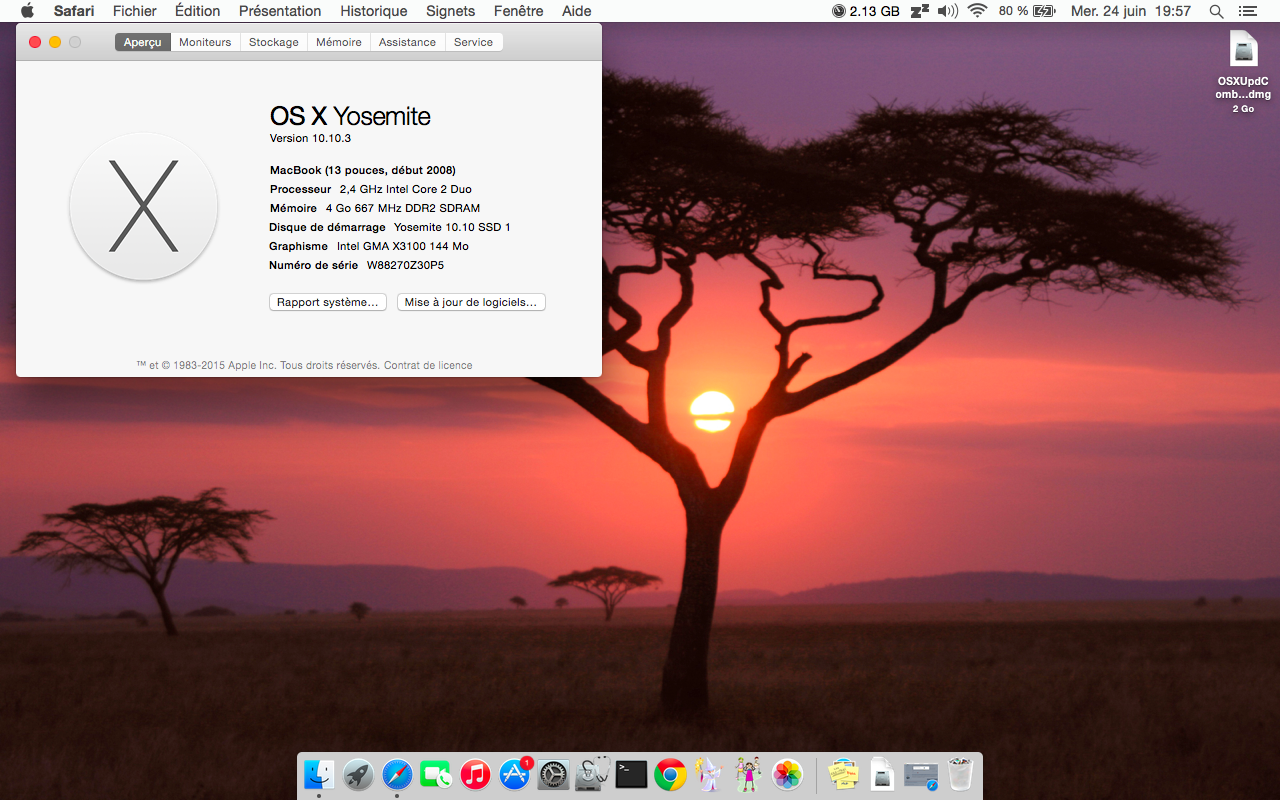Select the OSXUpdCombo dmg file on desktop
Screen dimensions: 1280x800
1243,72
